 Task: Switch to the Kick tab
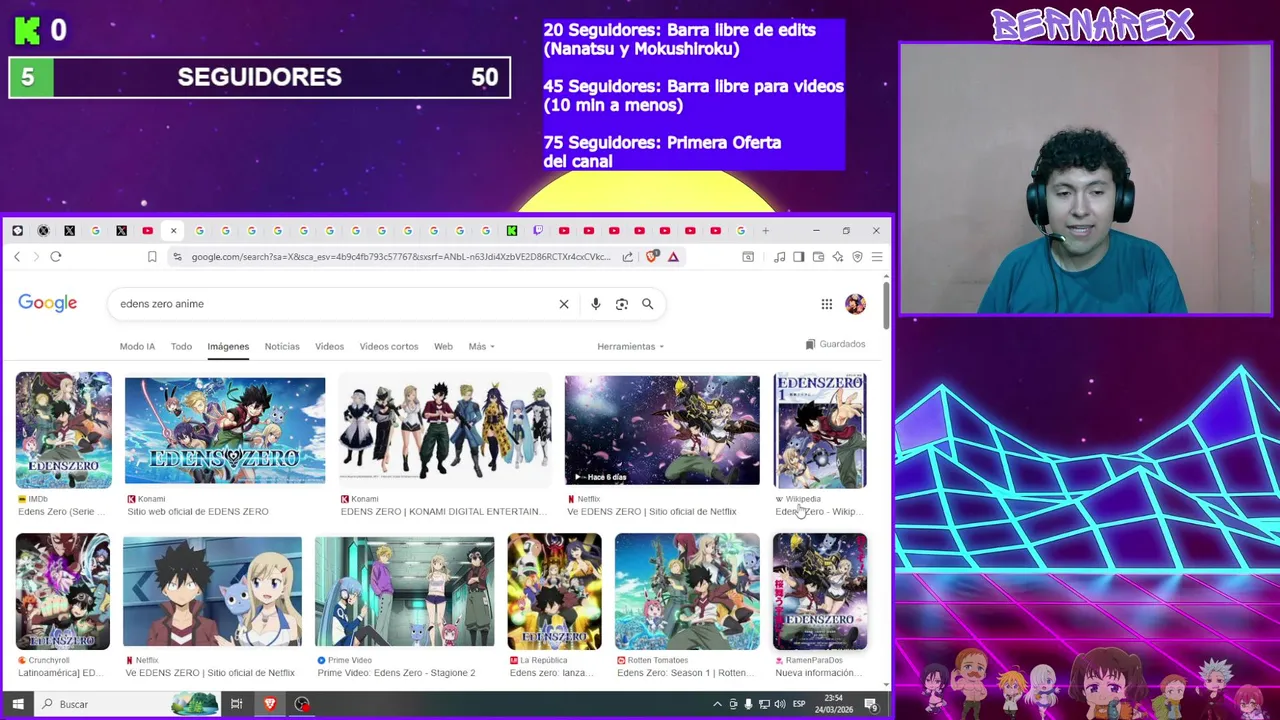pyautogui.click(x=512, y=231)
